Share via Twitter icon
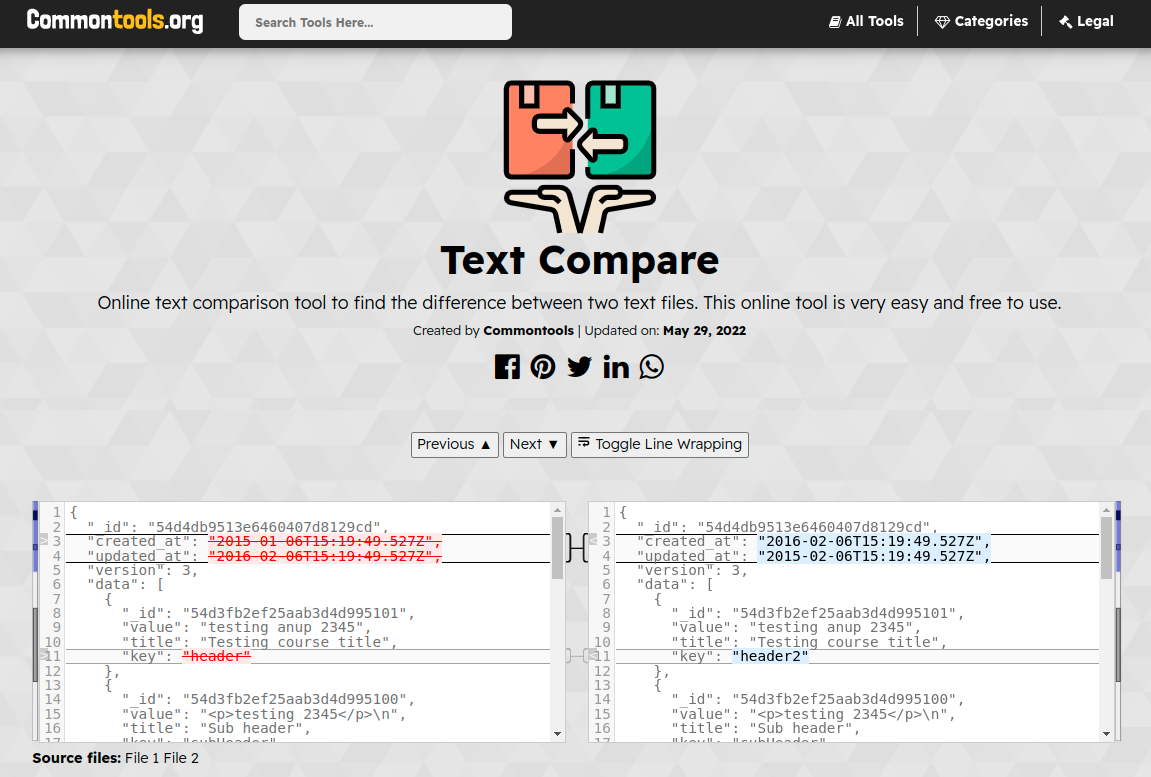Viewport: 1151px width, 777px height. coord(579,366)
